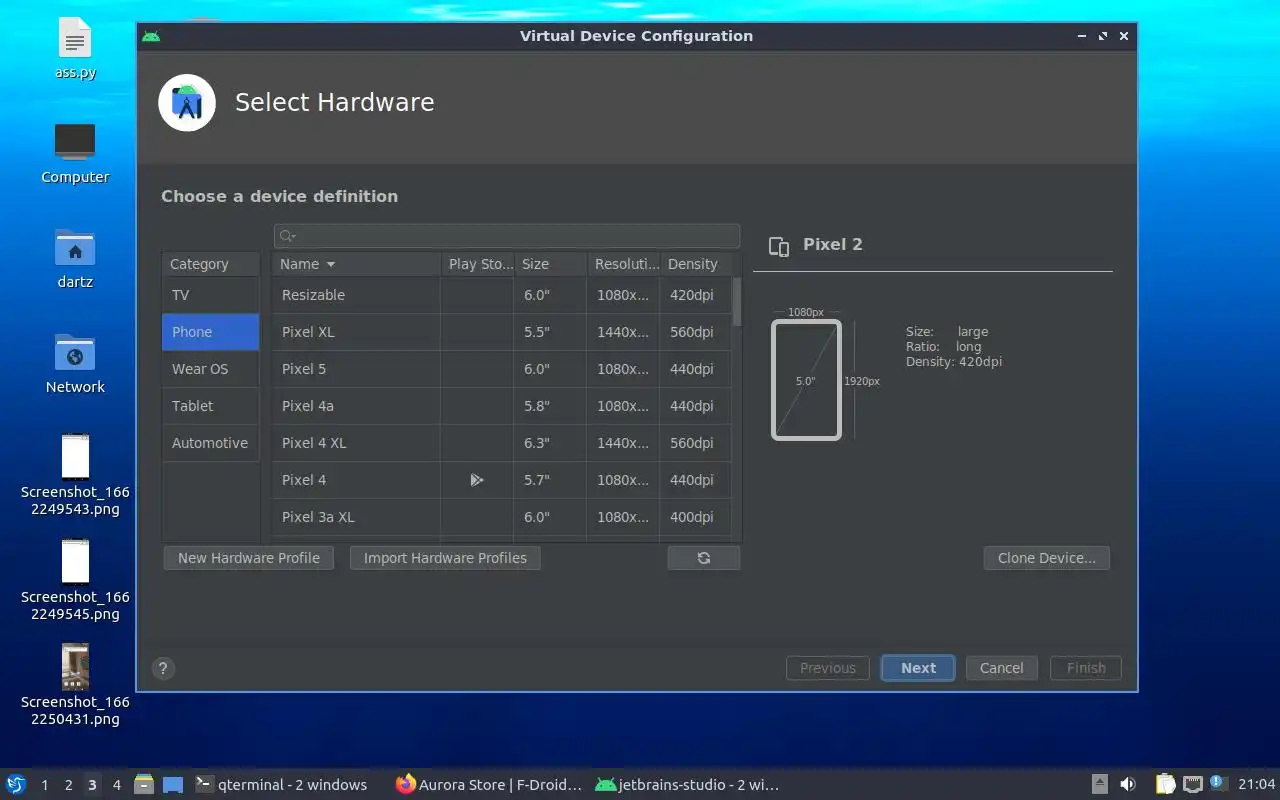The image size is (1280, 800).
Task: Click the Cancel button
Action: [1001, 668]
